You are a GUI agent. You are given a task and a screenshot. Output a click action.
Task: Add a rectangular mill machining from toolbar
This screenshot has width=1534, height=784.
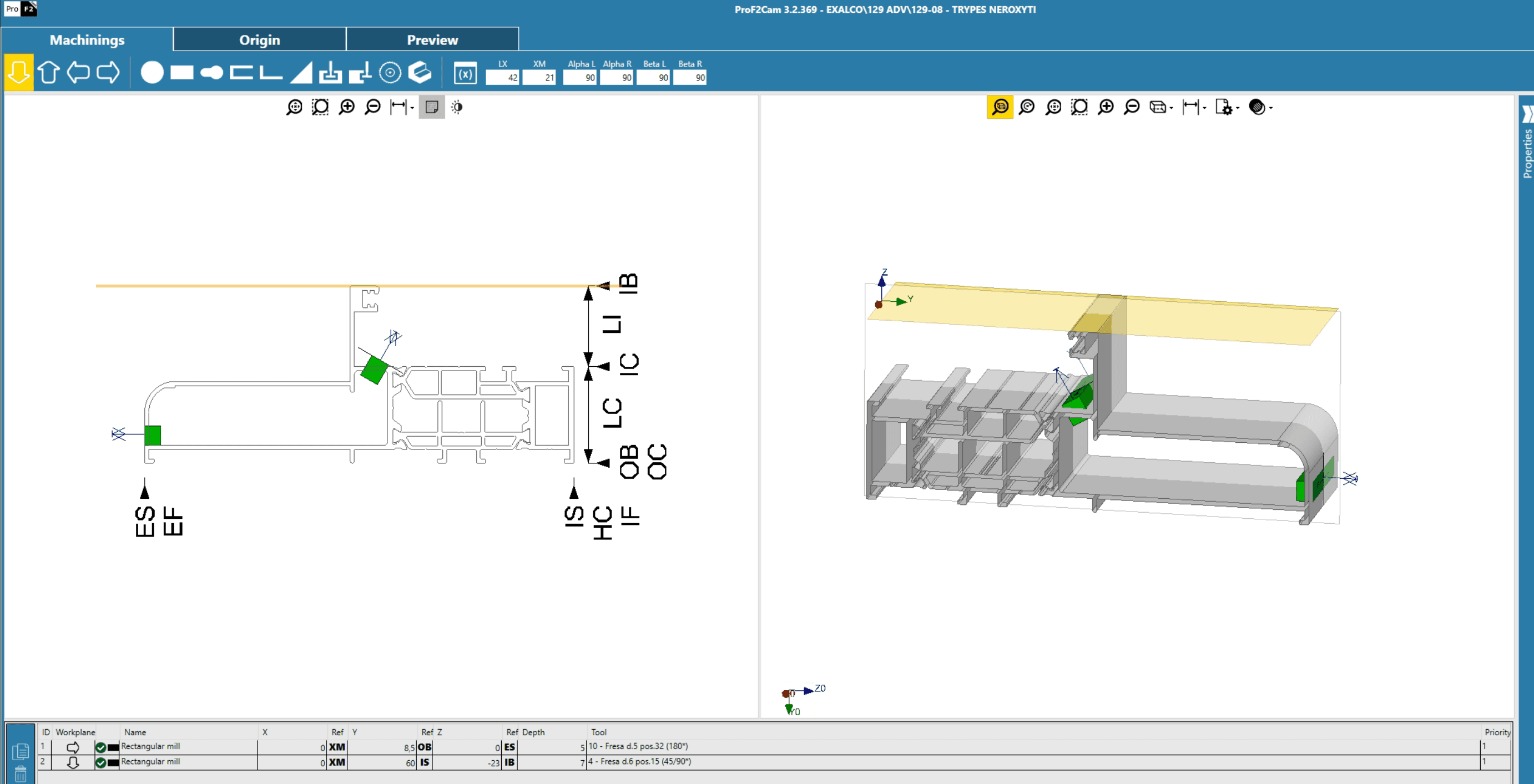tap(181, 73)
